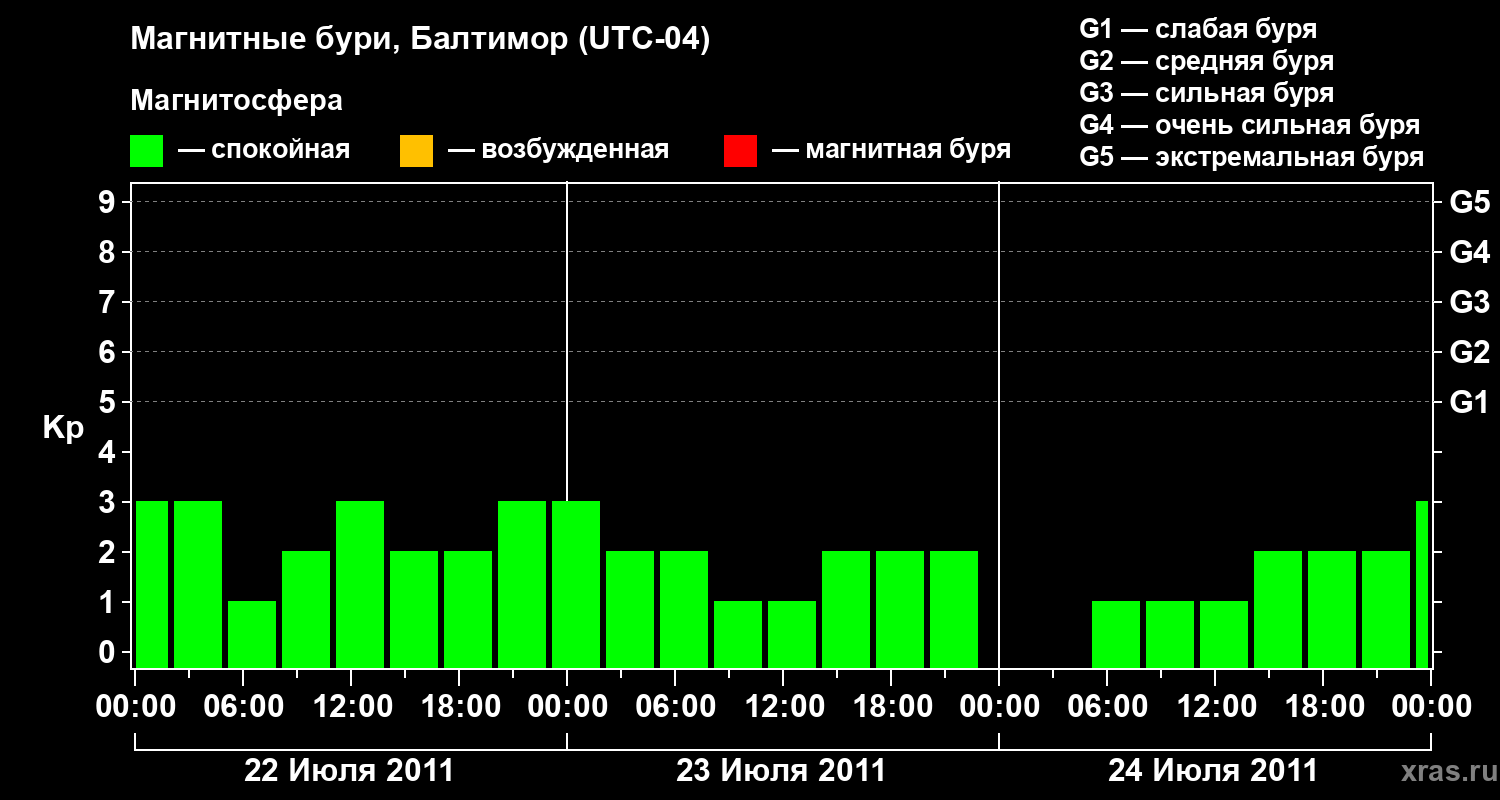Click the '9' value on the Kp axis
The image size is (1500, 800).
click(109, 203)
